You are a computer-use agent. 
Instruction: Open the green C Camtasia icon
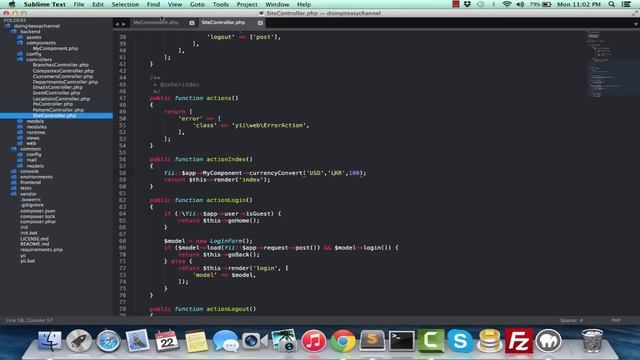click(431, 340)
